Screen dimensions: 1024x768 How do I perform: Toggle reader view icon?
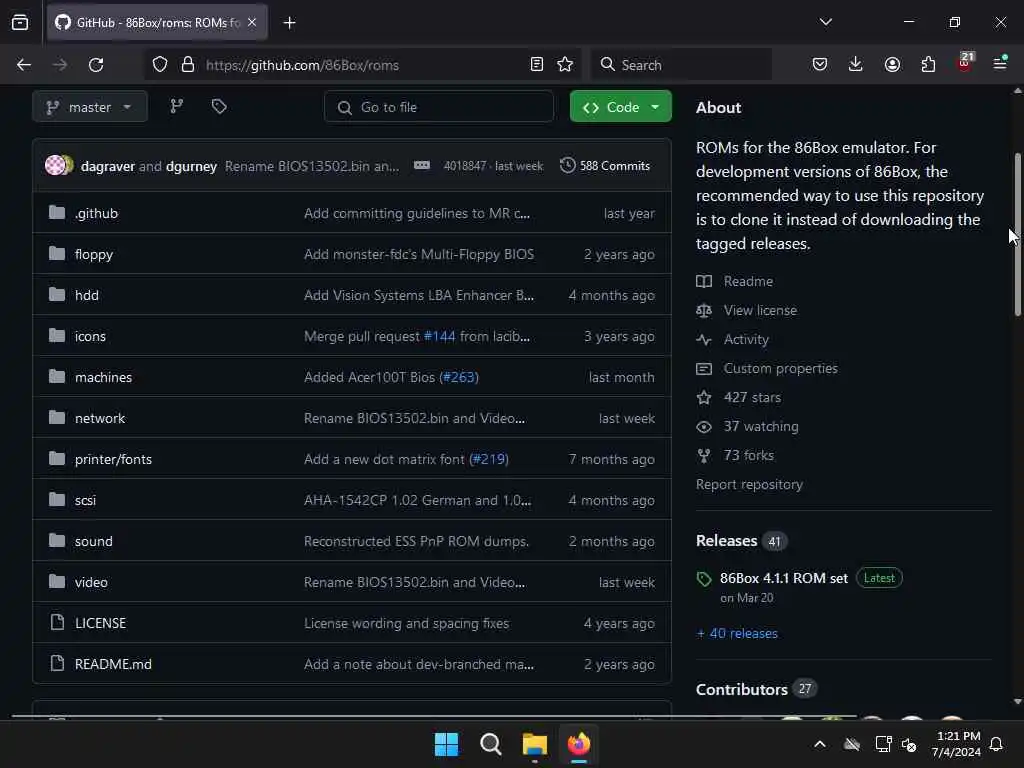(x=537, y=64)
